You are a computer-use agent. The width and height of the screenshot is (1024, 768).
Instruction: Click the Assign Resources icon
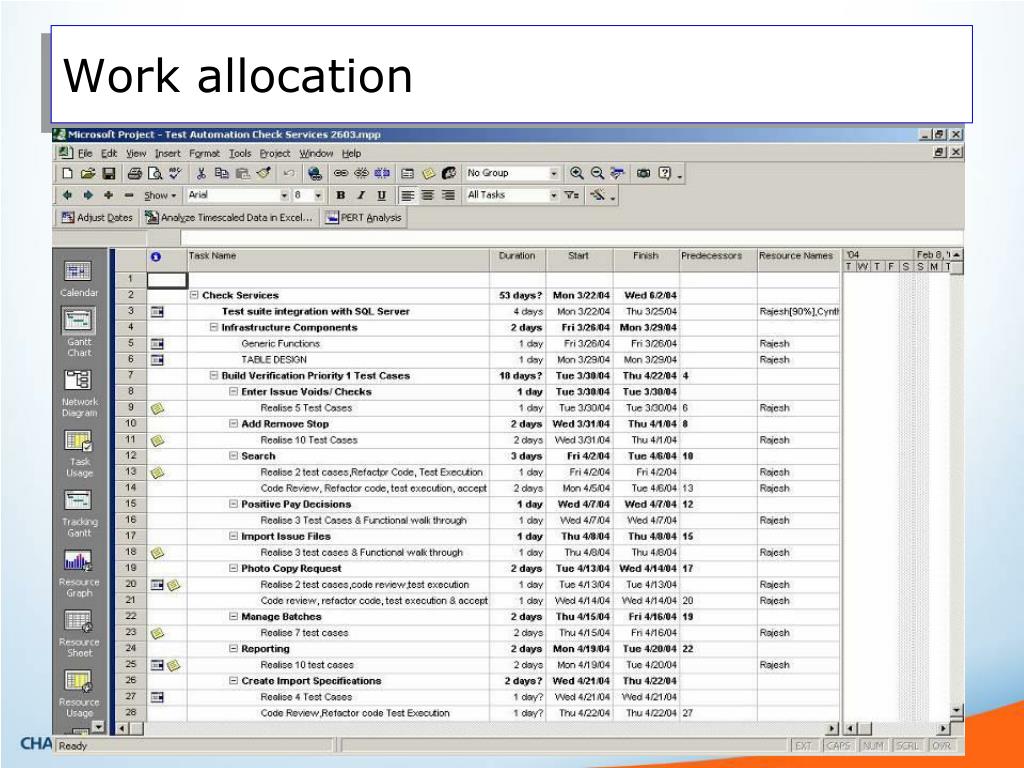(449, 174)
